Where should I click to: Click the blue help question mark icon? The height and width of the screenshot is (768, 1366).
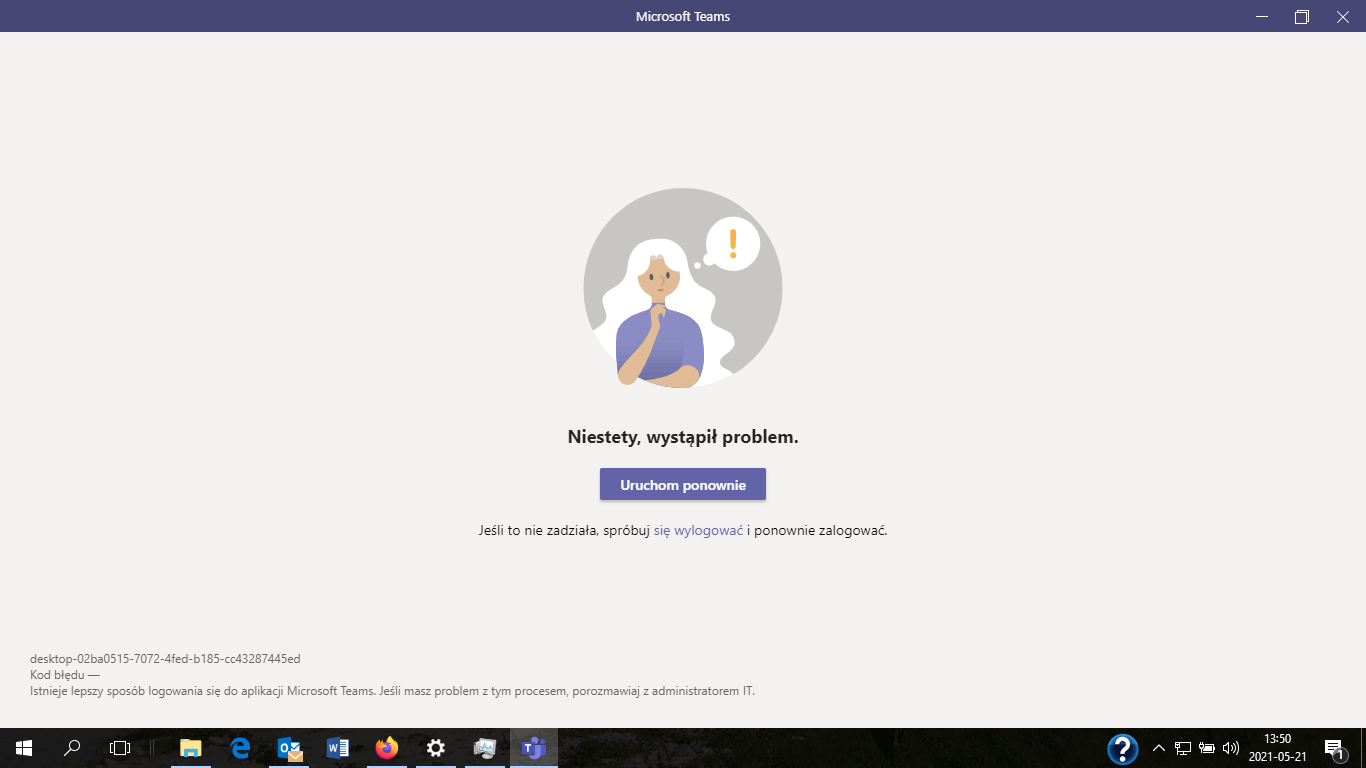pos(1123,748)
